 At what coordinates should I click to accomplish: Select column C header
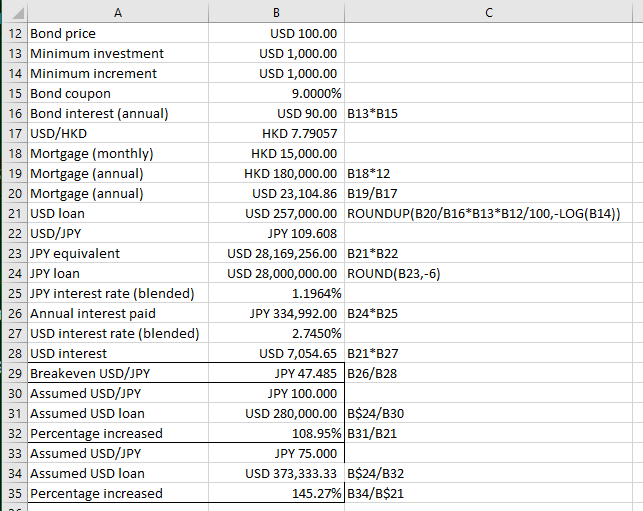coord(488,13)
